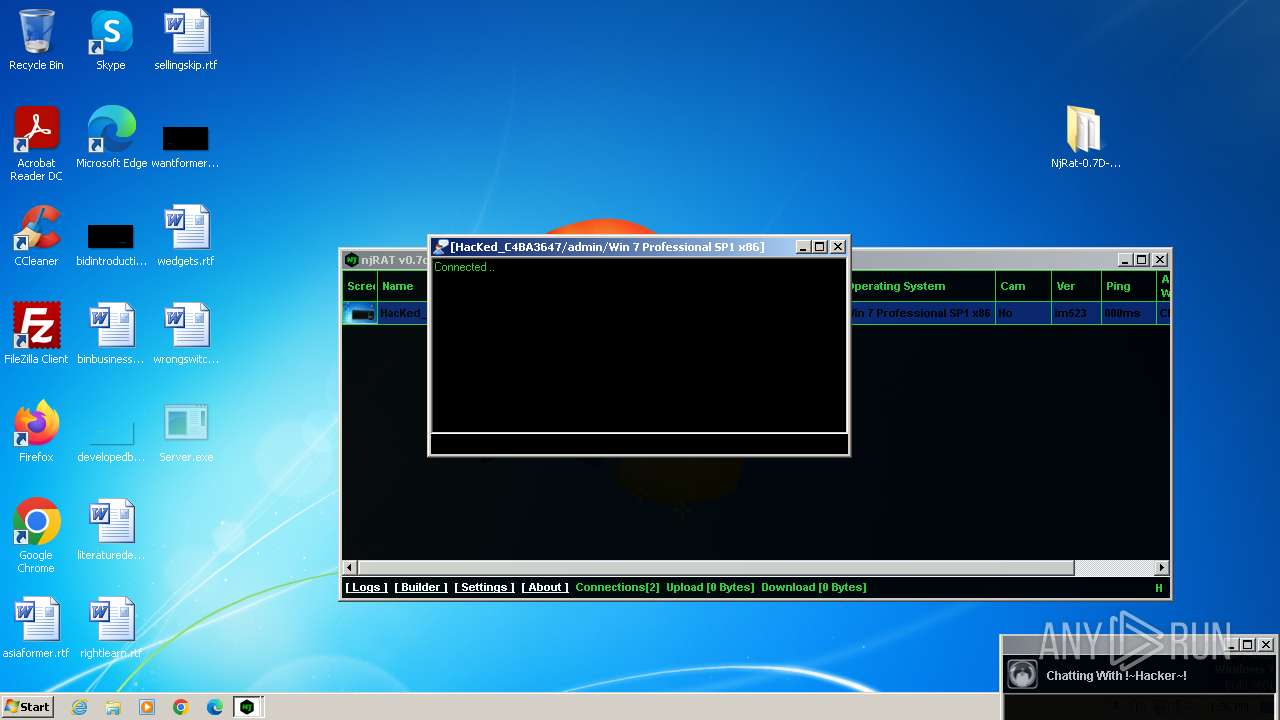The height and width of the screenshot is (720, 1280).
Task: Select the wedgets.rtf file icon
Action: [x=186, y=236]
